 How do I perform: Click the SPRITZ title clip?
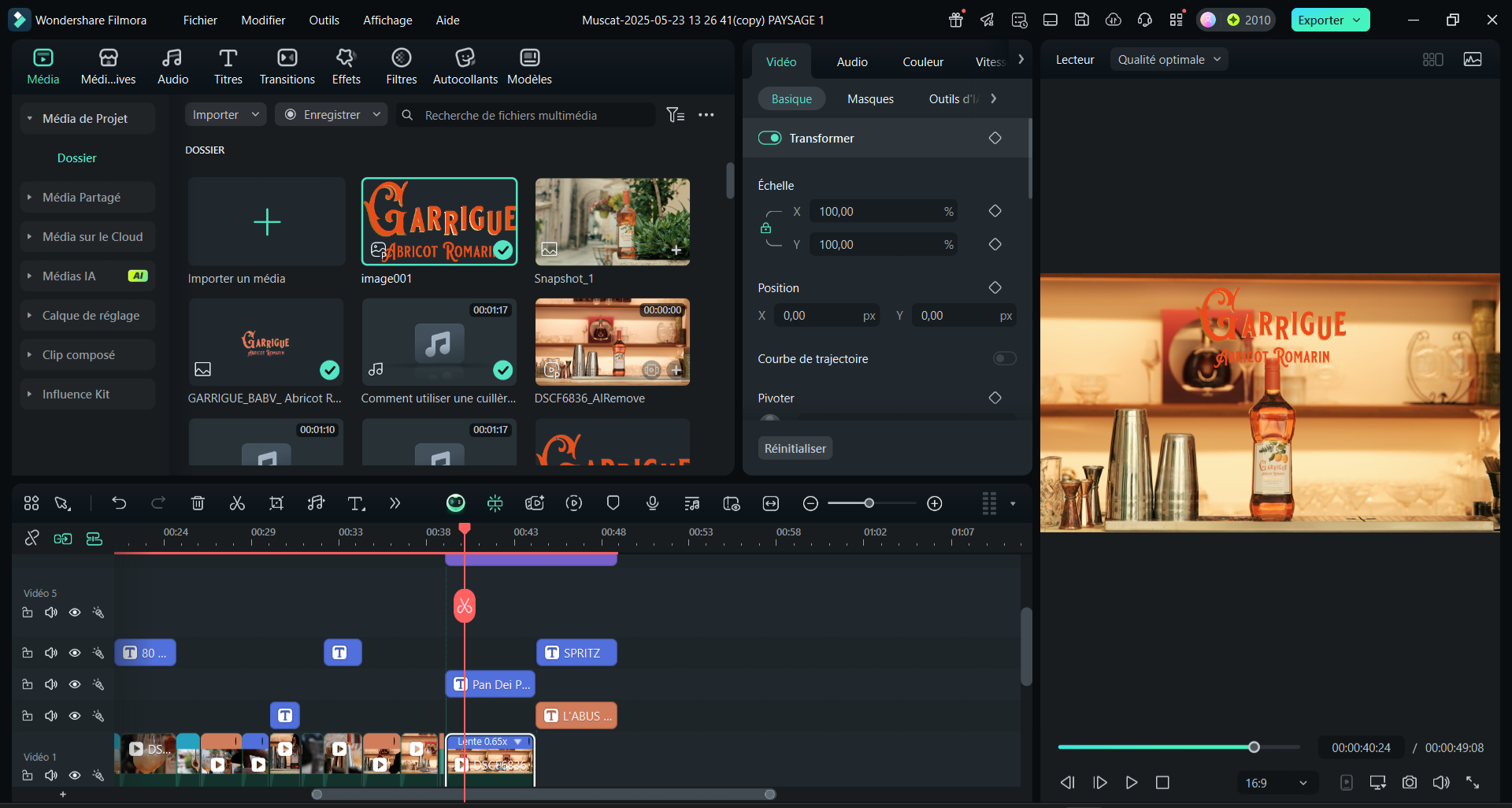(576, 652)
